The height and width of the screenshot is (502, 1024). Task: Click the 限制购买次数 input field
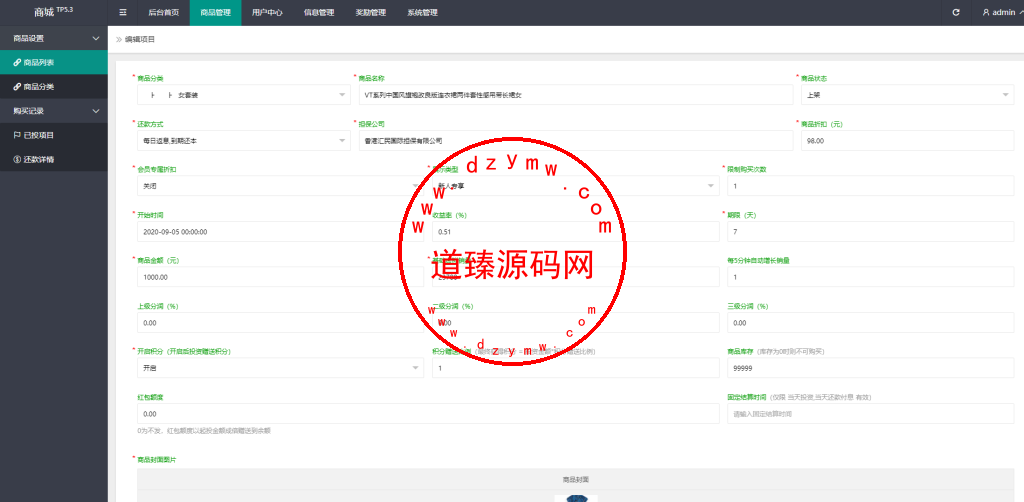[871, 186]
